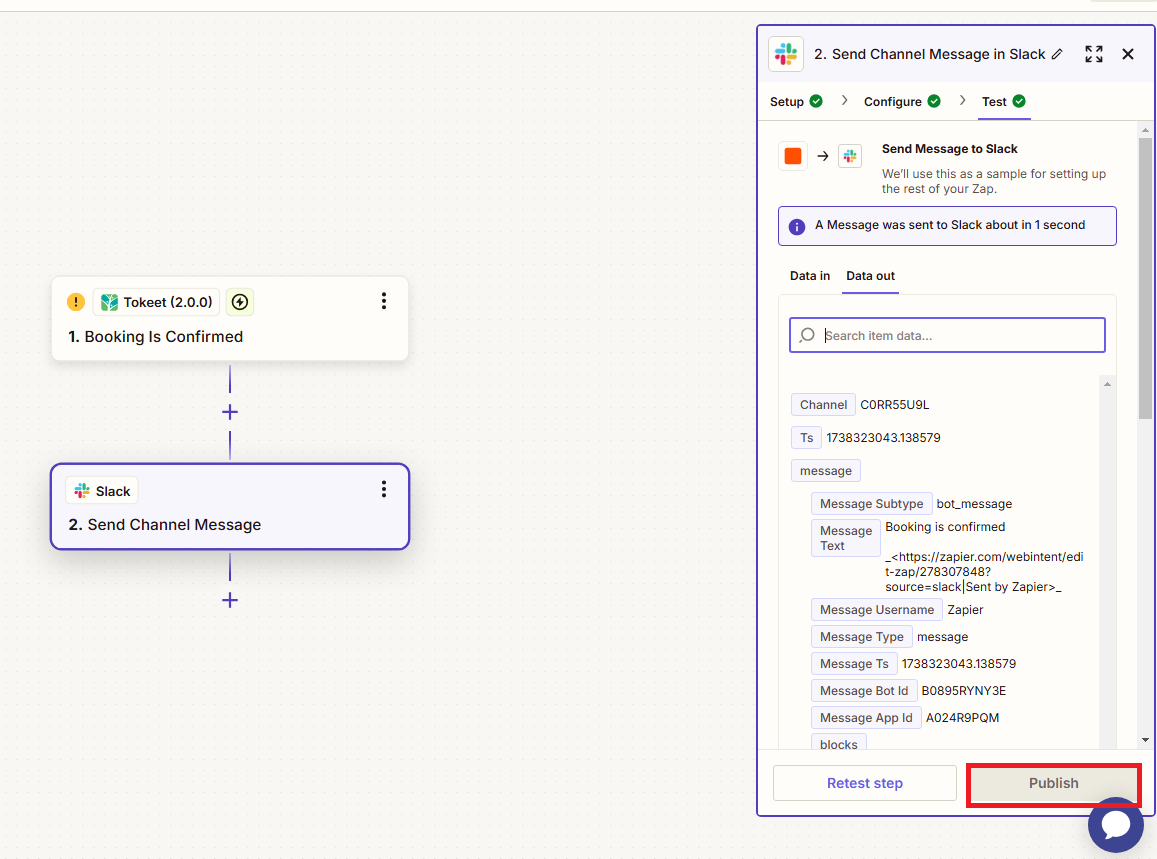
Task: Rename step with the pencil edit icon
Action: click(x=1057, y=54)
